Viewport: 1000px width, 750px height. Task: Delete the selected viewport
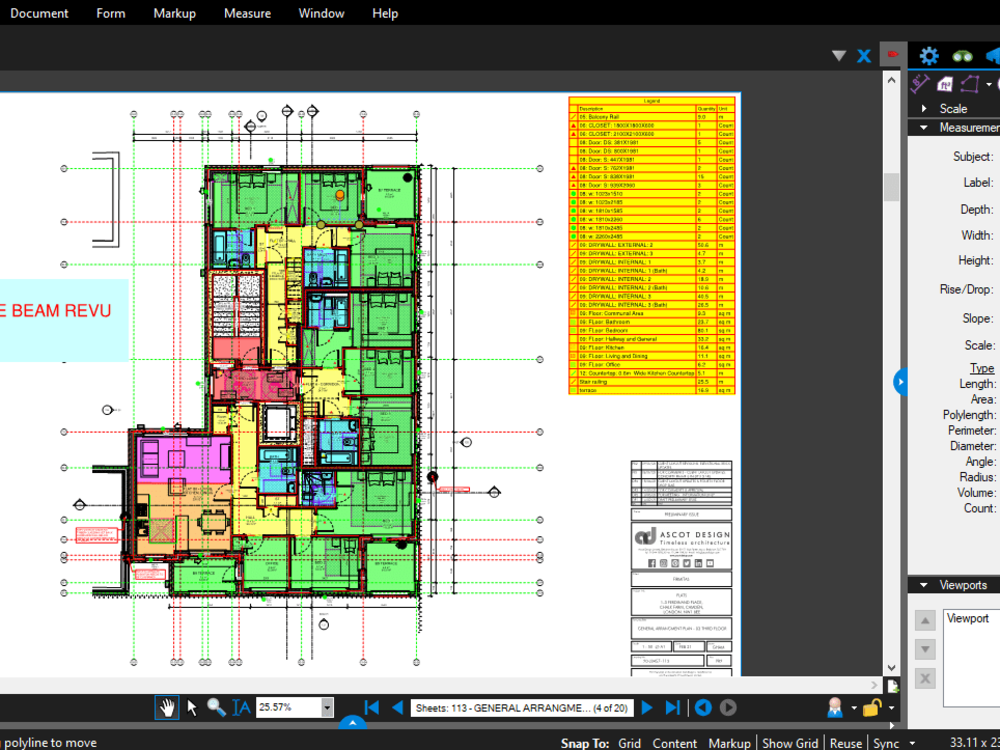click(x=925, y=679)
